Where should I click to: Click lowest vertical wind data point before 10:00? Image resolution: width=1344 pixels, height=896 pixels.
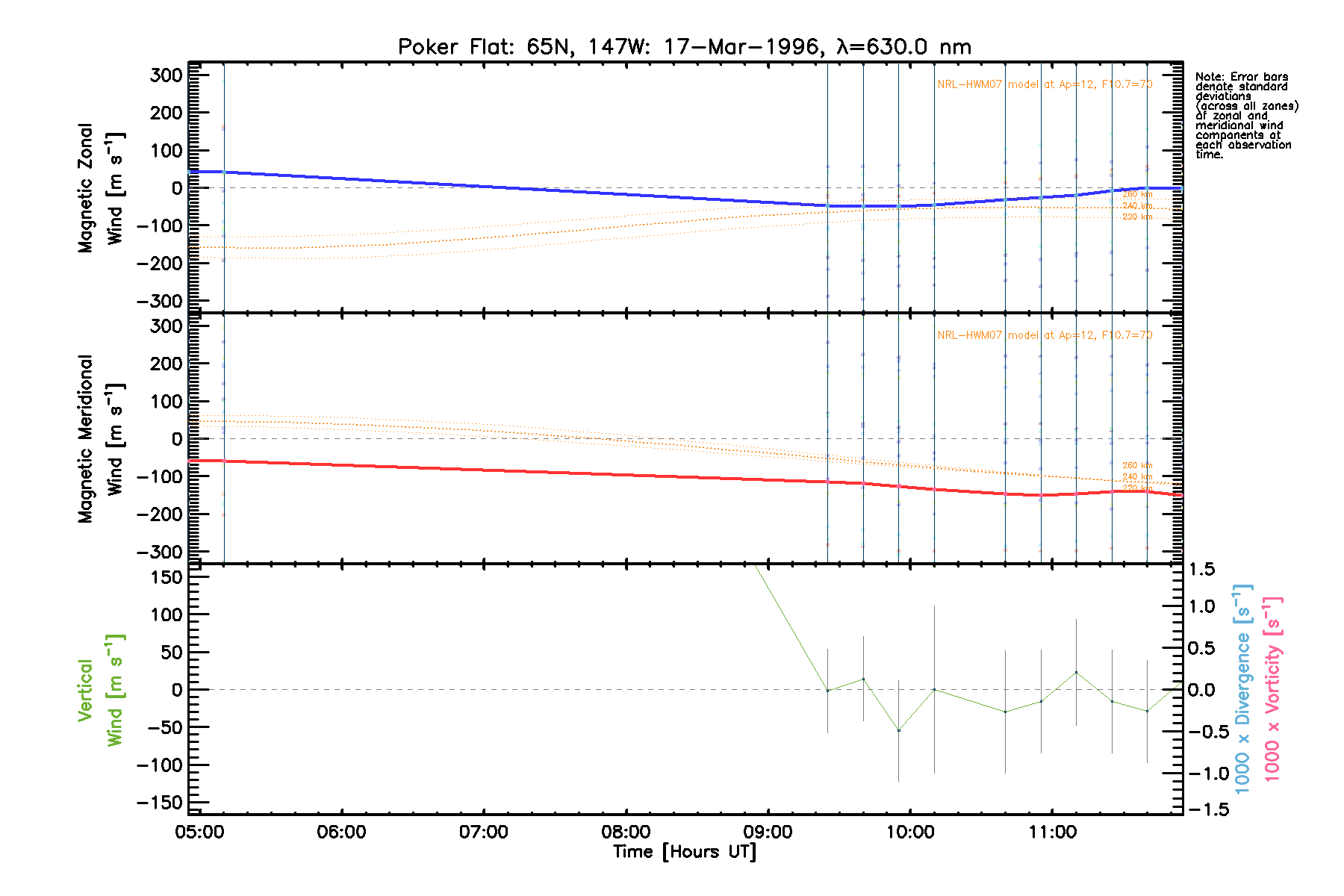click(x=898, y=730)
